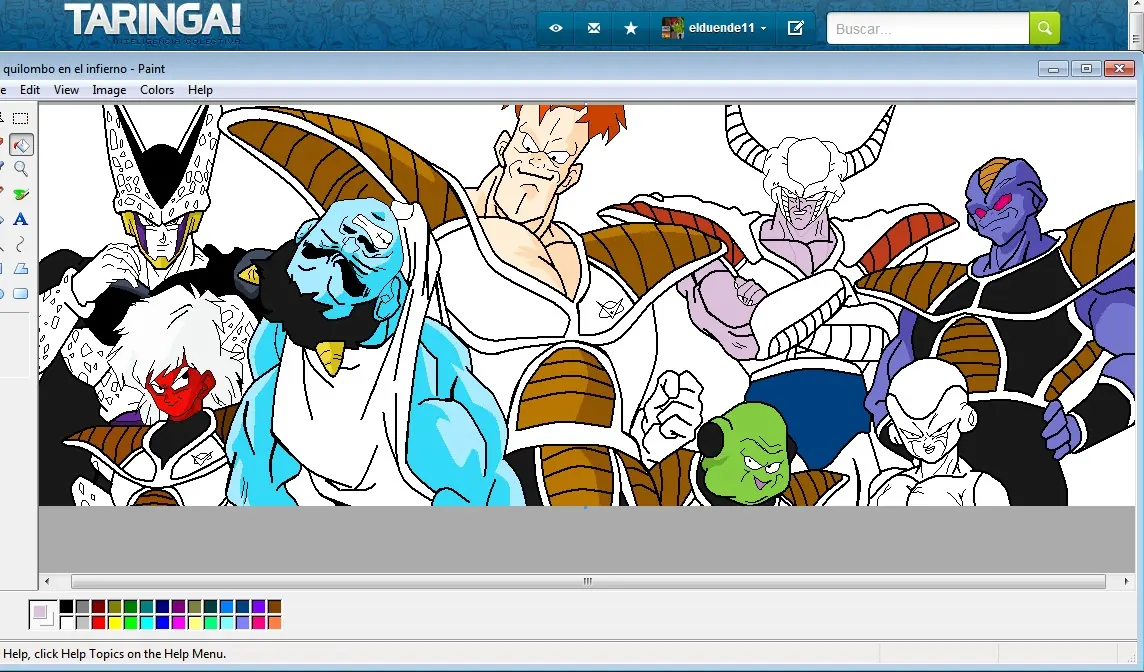Focus the Buscar search field
Image resolution: width=1144 pixels, height=672 pixels.
pyautogui.click(x=928, y=28)
